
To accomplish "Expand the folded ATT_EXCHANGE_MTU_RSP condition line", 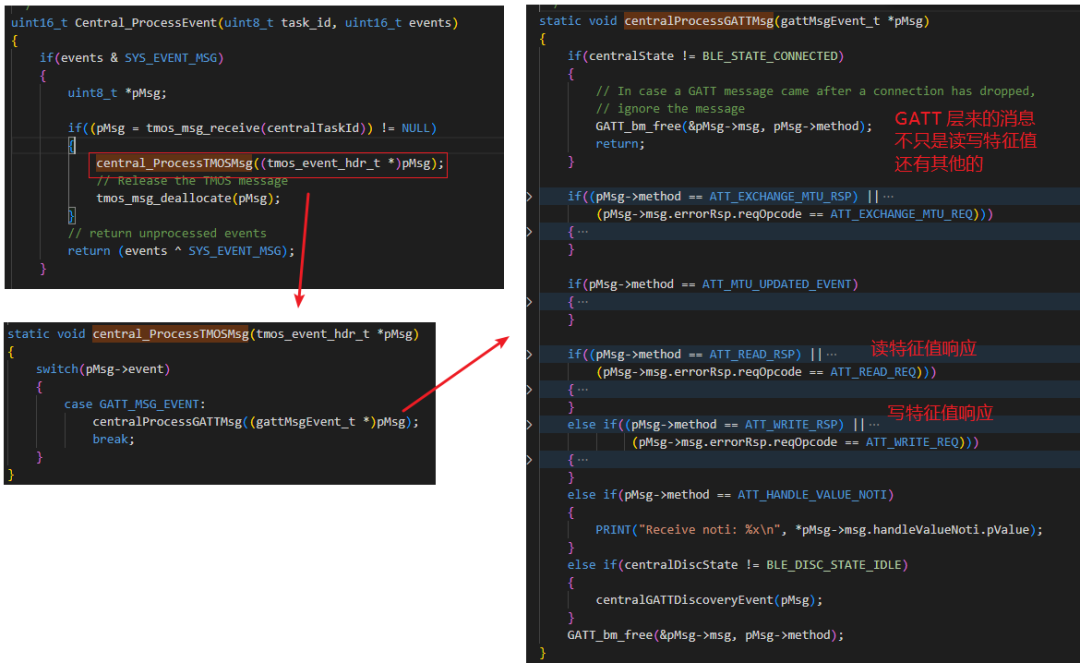I will pyautogui.click(x=530, y=196).
